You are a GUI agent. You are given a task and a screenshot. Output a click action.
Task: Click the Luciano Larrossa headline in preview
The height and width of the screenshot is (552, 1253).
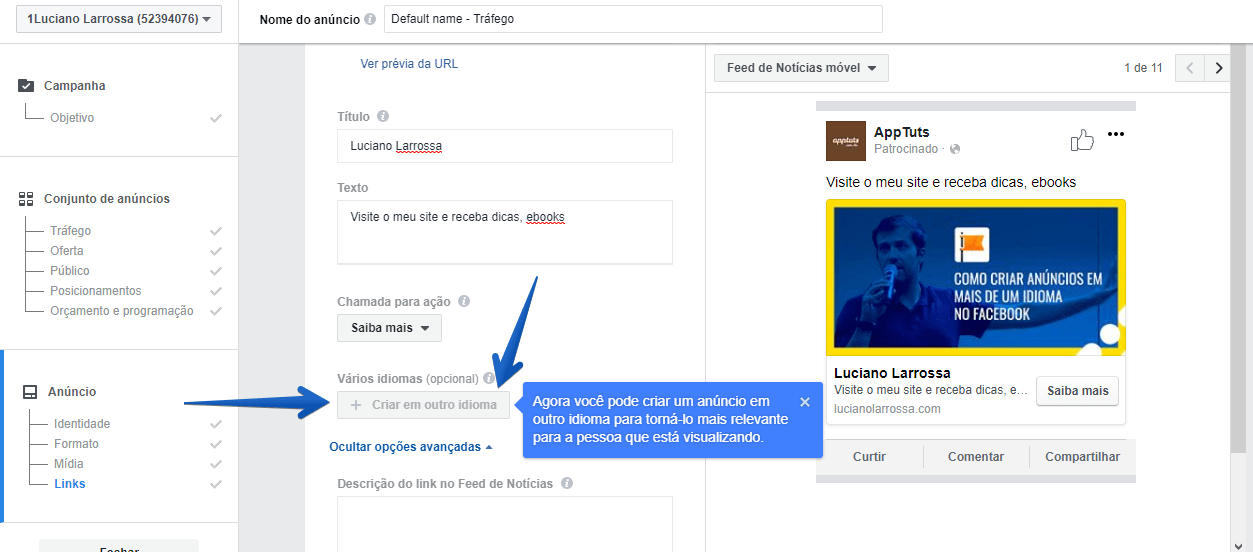[892, 373]
